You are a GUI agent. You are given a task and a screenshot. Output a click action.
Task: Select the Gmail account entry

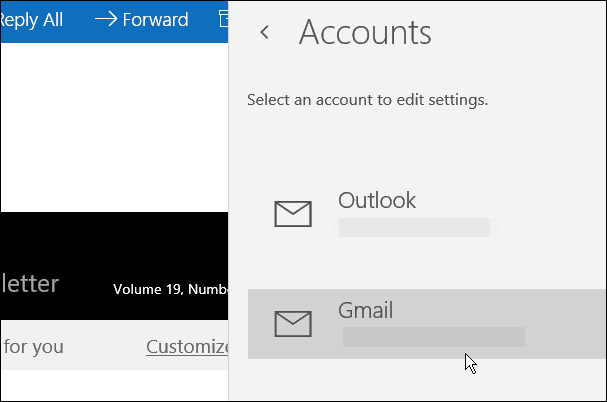click(426, 324)
